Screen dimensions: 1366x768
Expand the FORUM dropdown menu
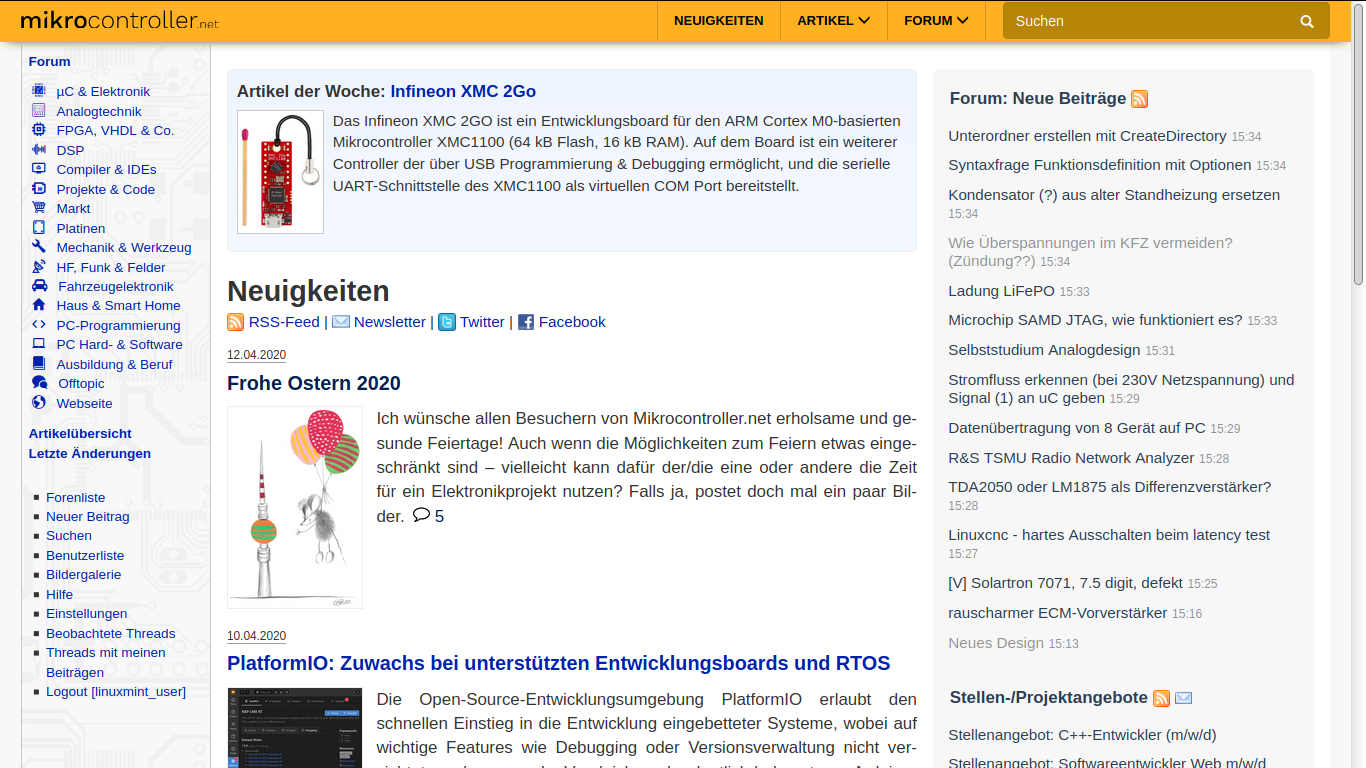(936, 20)
